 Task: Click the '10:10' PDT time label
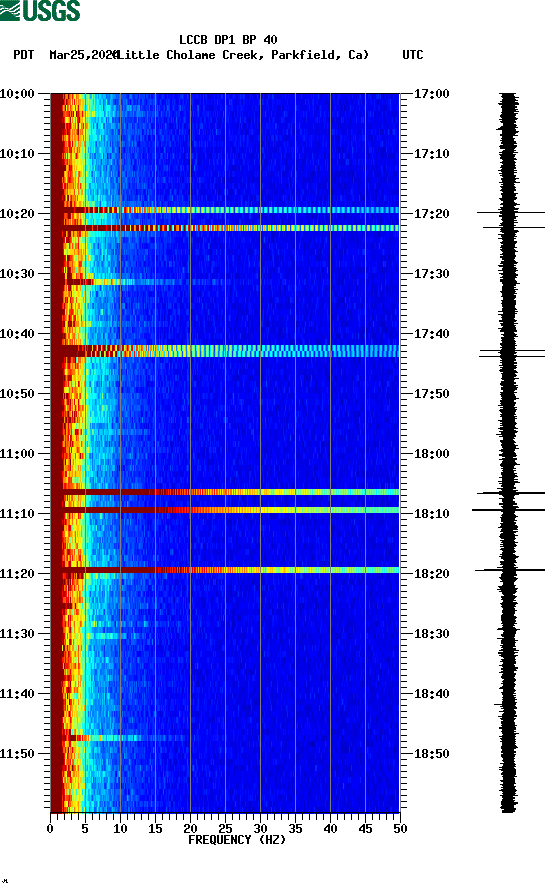(x=17, y=154)
